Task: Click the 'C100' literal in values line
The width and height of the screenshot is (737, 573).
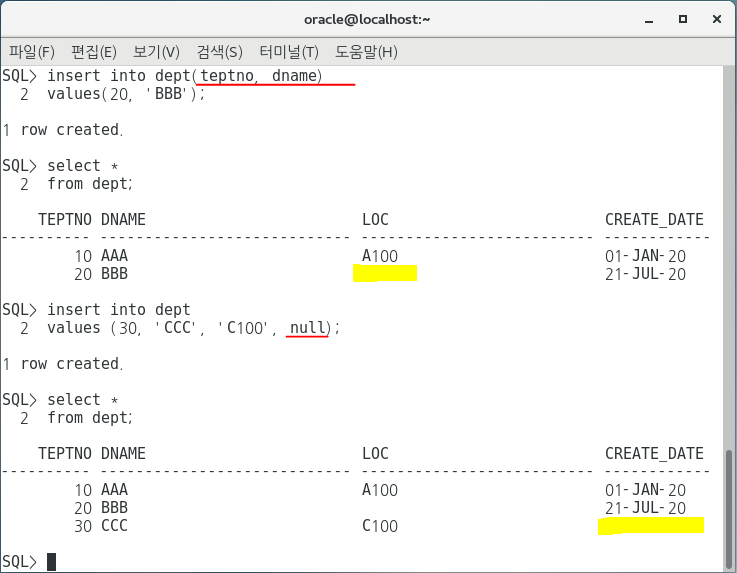Action: [243, 328]
